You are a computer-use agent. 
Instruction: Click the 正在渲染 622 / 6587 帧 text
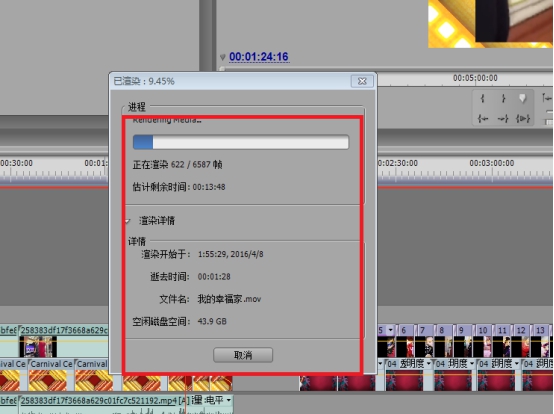click(x=177, y=165)
